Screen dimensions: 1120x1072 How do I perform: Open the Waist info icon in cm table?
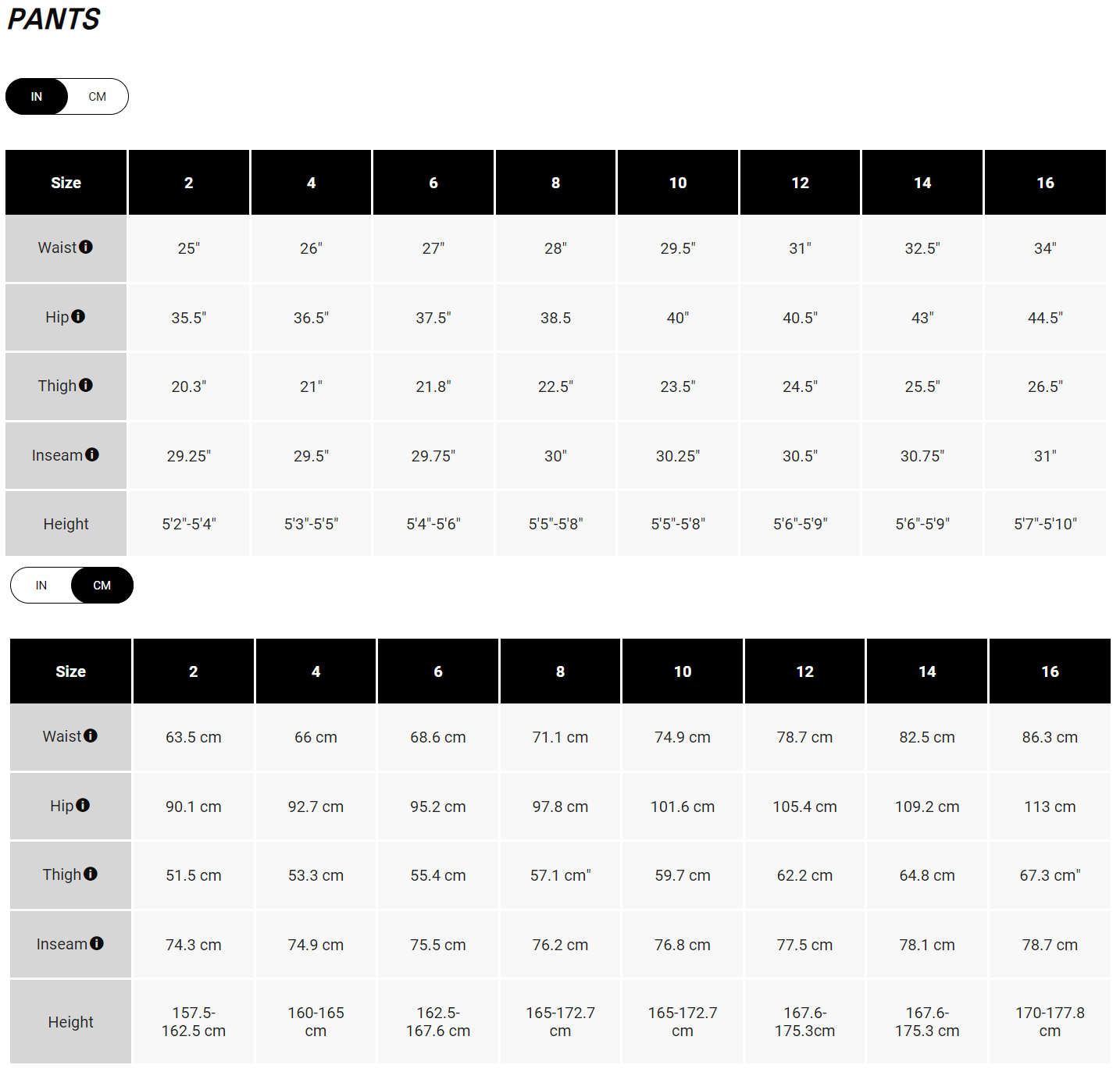point(93,735)
